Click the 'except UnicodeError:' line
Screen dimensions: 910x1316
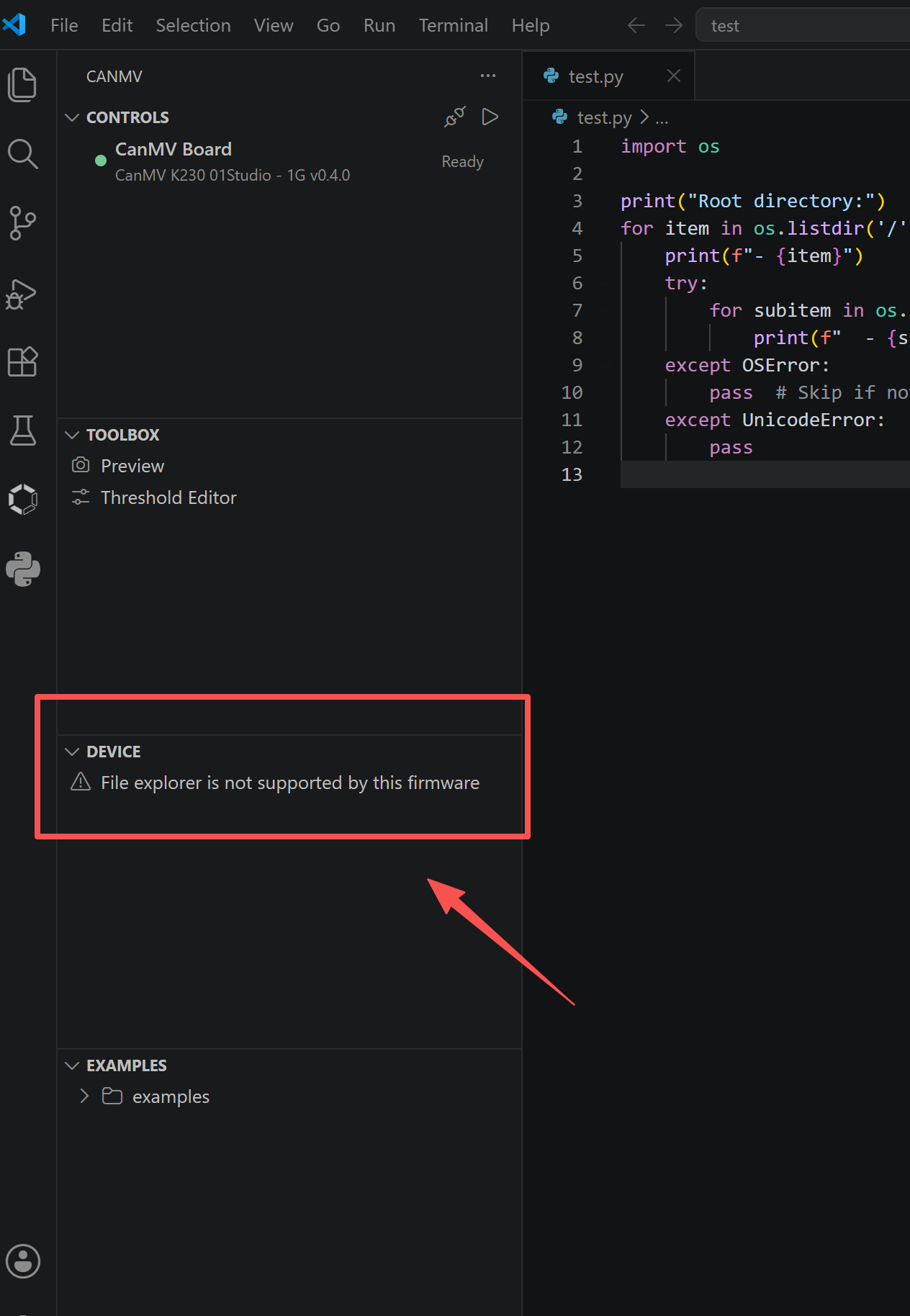coord(775,420)
